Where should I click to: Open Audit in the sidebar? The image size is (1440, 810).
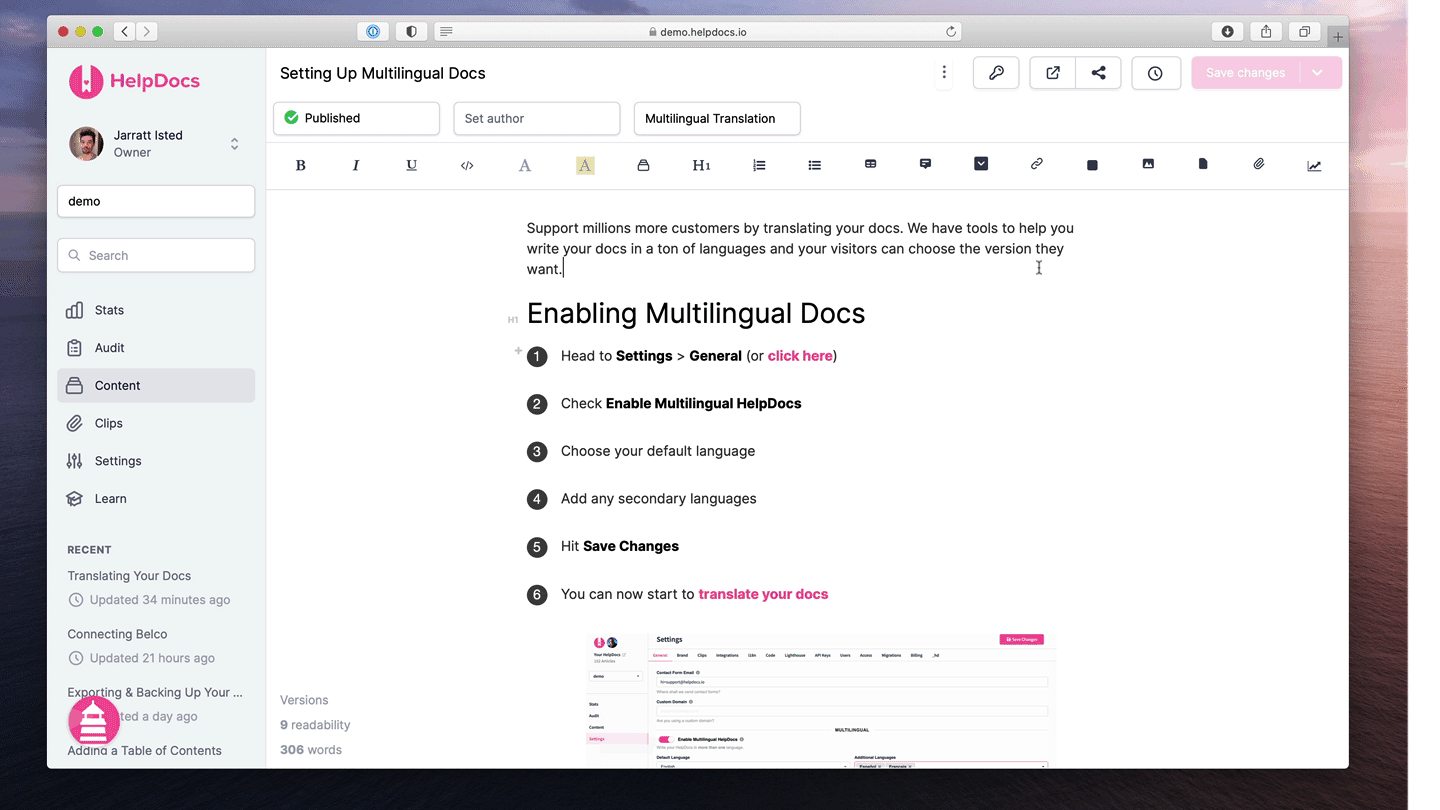pos(156,348)
